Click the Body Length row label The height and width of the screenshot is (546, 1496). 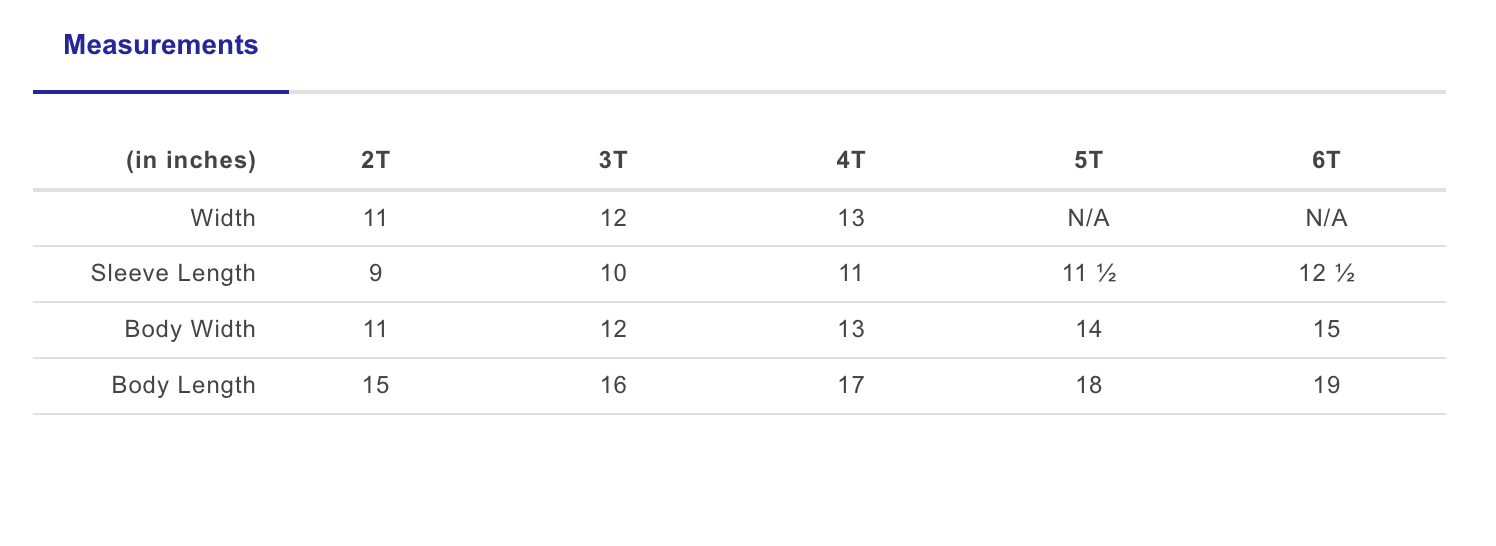184,385
